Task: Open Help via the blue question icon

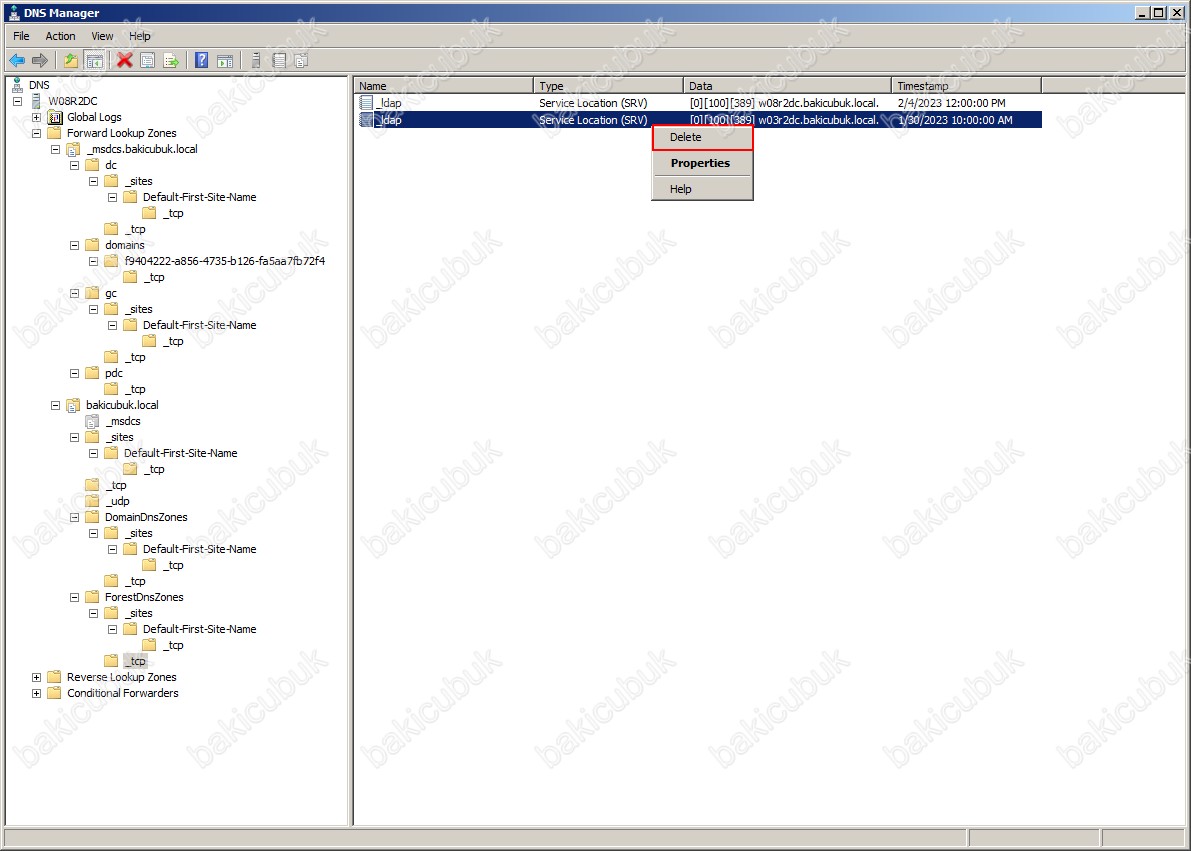Action: (x=201, y=60)
